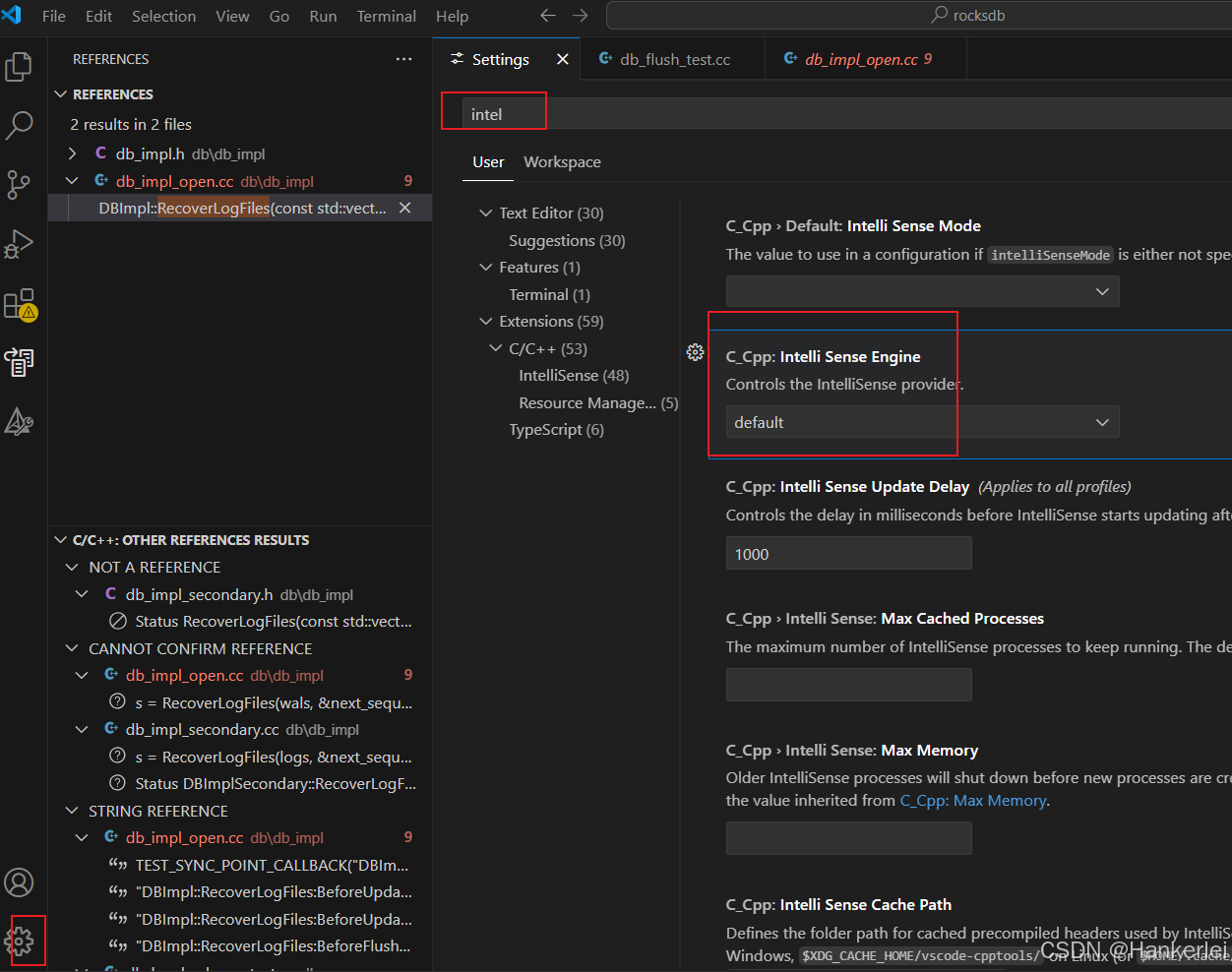1232x972 pixels.
Task: Open the Intelli Sense Engine default dropdown
Action: coord(922,422)
